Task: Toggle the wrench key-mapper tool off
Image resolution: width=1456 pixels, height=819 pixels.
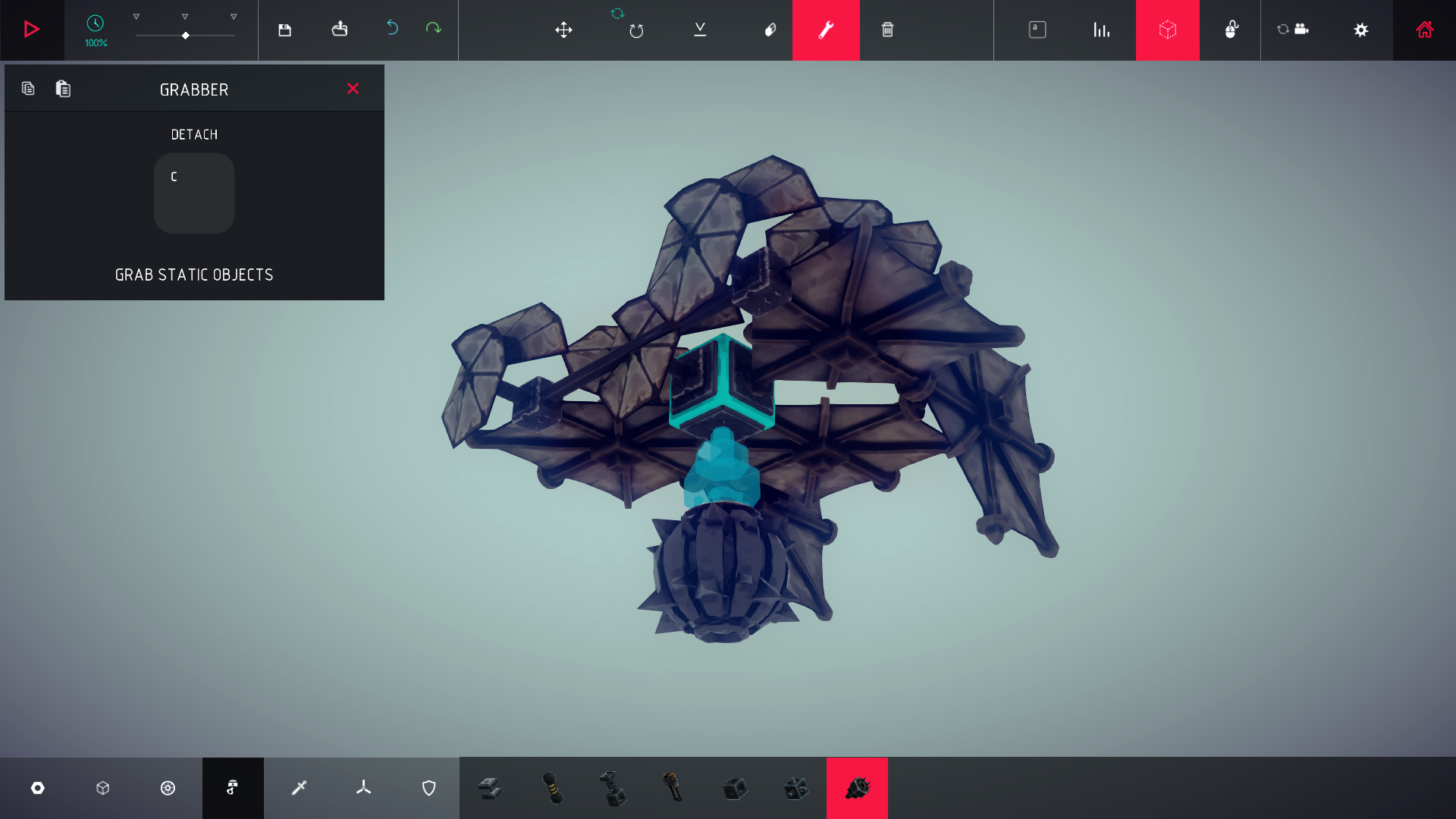Action: click(826, 30)
